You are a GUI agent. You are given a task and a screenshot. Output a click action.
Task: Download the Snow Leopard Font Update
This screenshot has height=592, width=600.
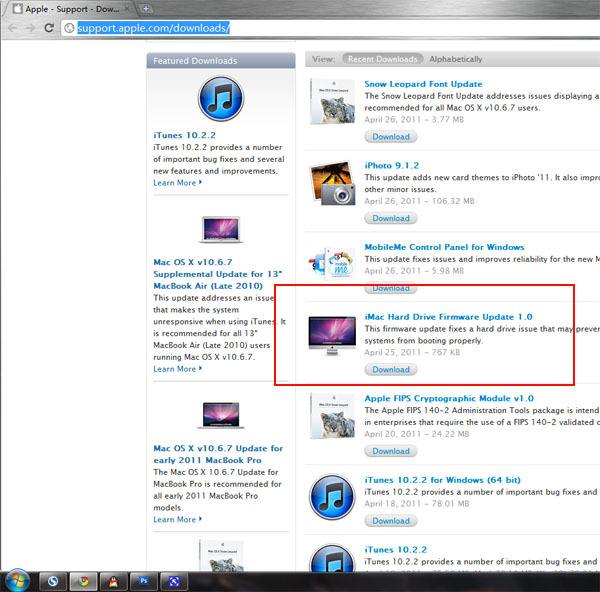coord(391,137)
